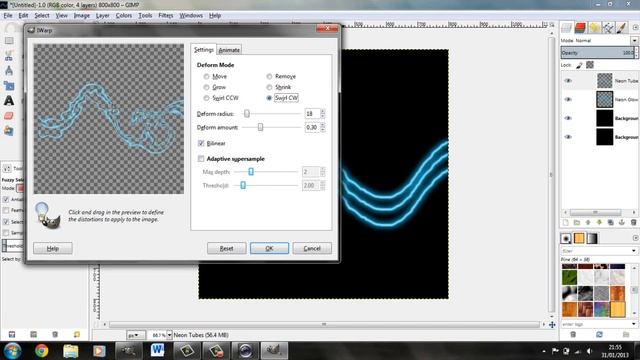
Task: Toggle lock pixels brush icon
Action: [x=579, y=65]
